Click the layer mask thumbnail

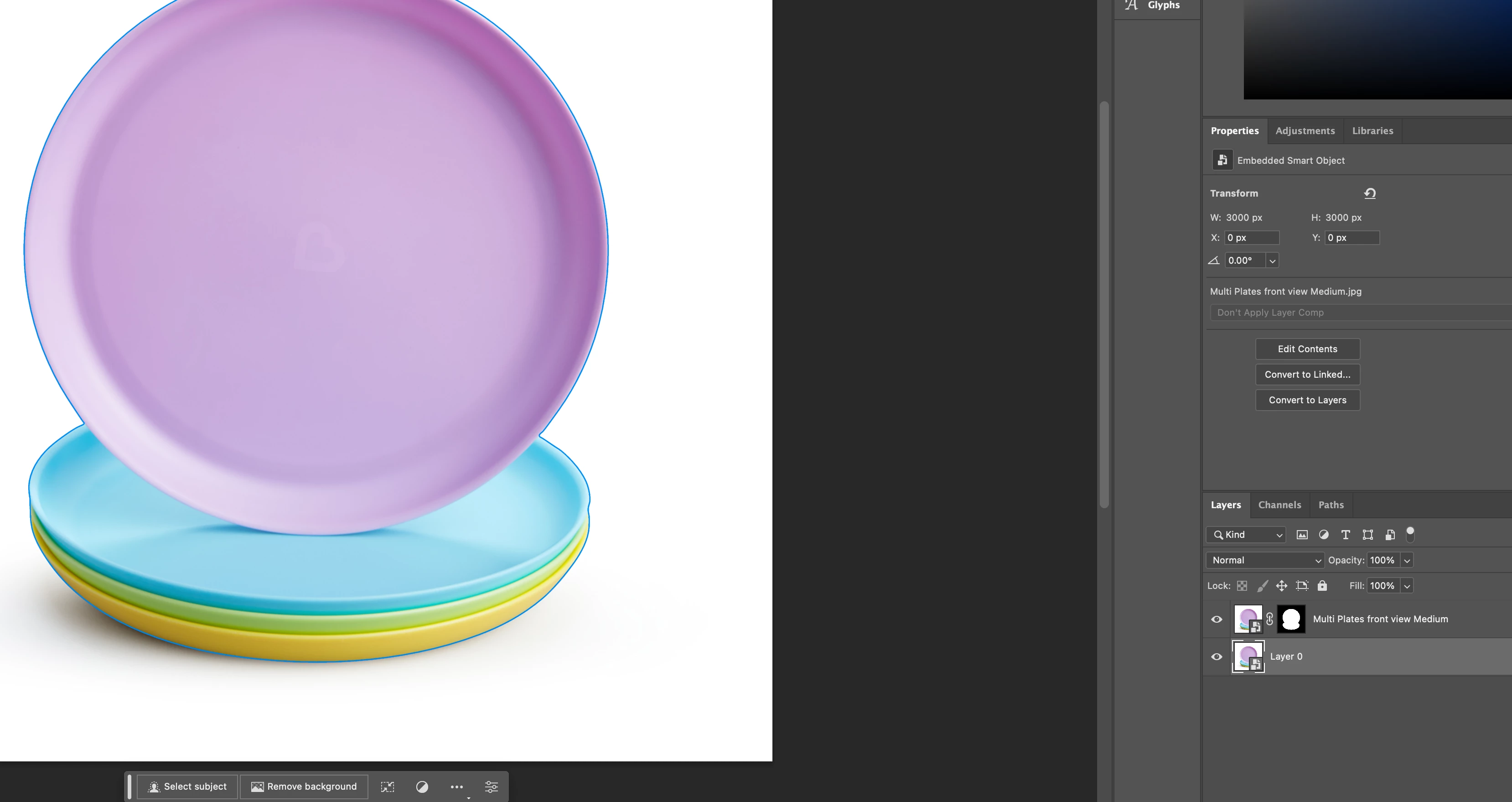(1291, 619)
